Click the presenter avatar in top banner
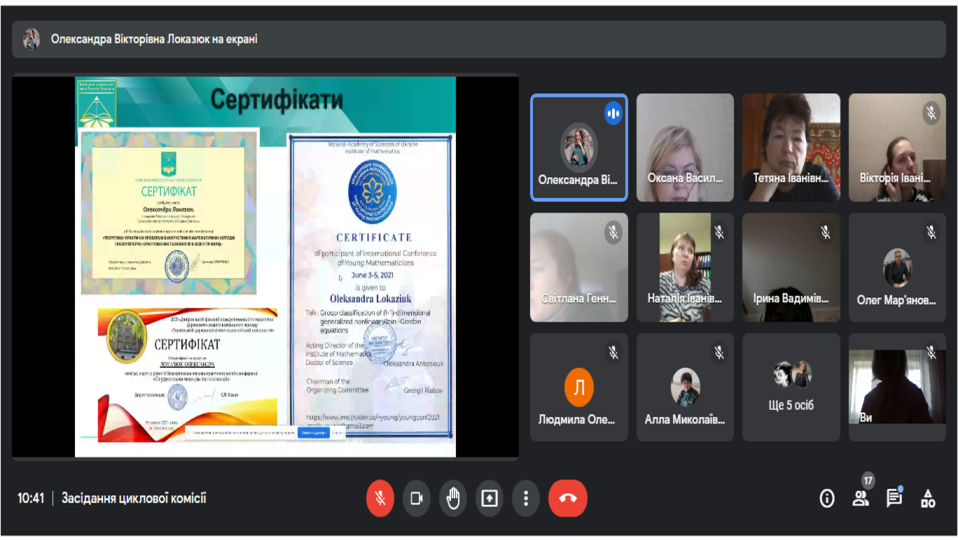958x540 pixels. click(x=31, y=39)
